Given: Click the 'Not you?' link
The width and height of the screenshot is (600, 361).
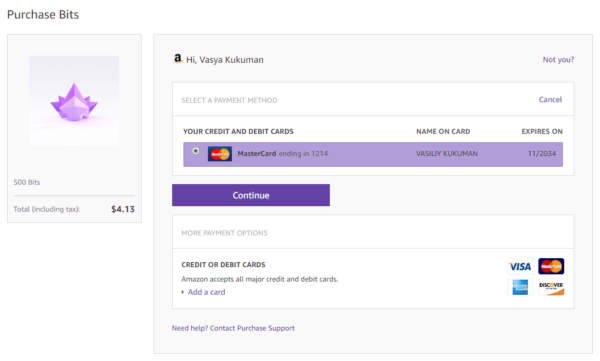Looking at the screenshot, I should [558, 59].
